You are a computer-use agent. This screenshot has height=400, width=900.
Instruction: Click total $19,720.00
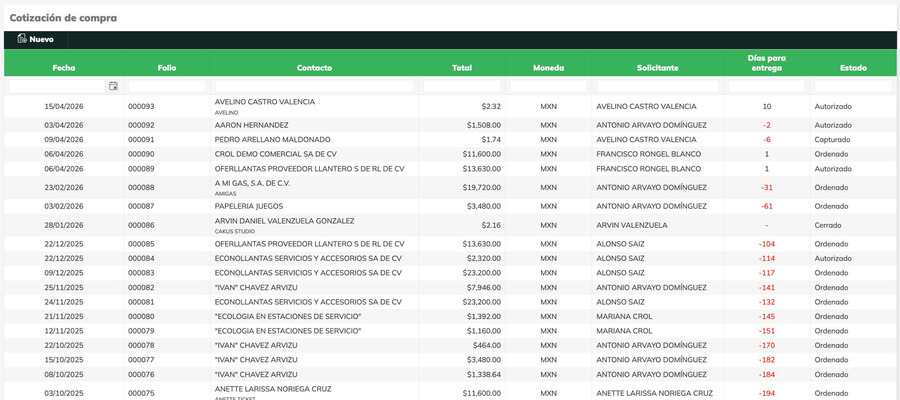pos(482,188)
